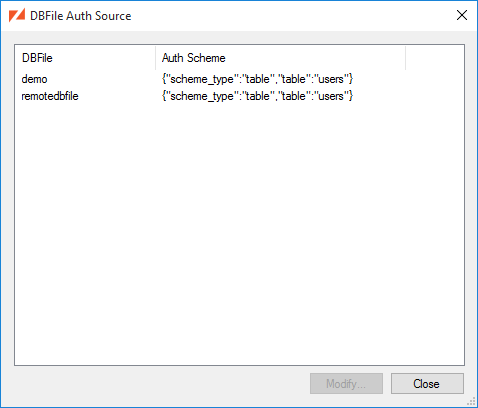
Task: Click the Modify... button
Action: (346, 384)
